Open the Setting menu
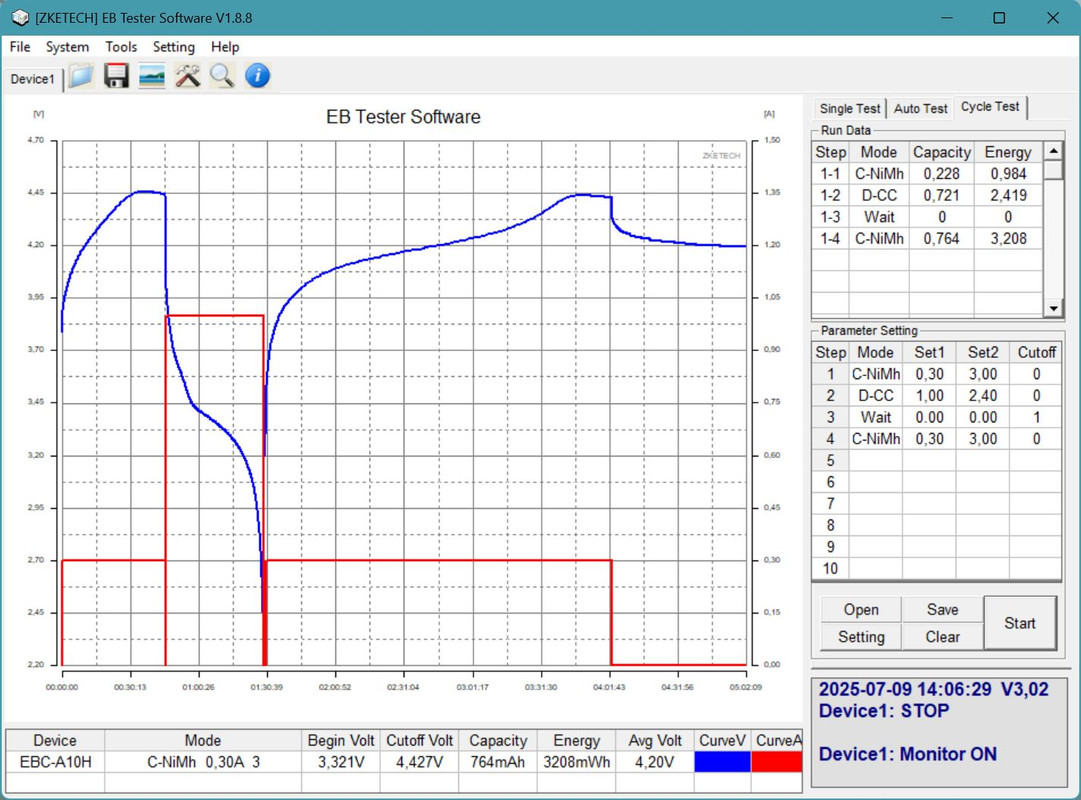1081x800 pixels. point(174,47)
